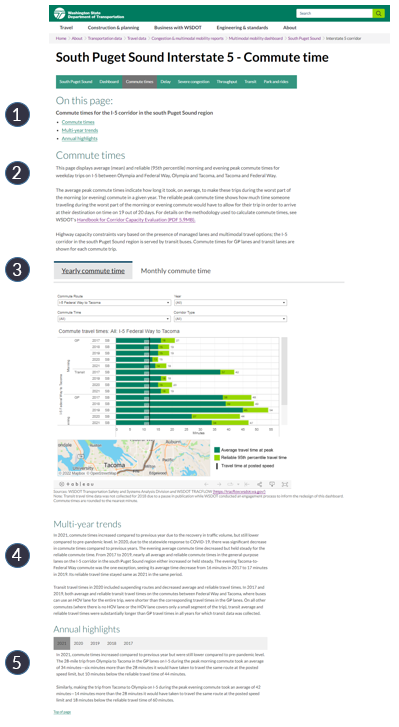Switch to Monthly commute time tab

(x=176, y=271)
